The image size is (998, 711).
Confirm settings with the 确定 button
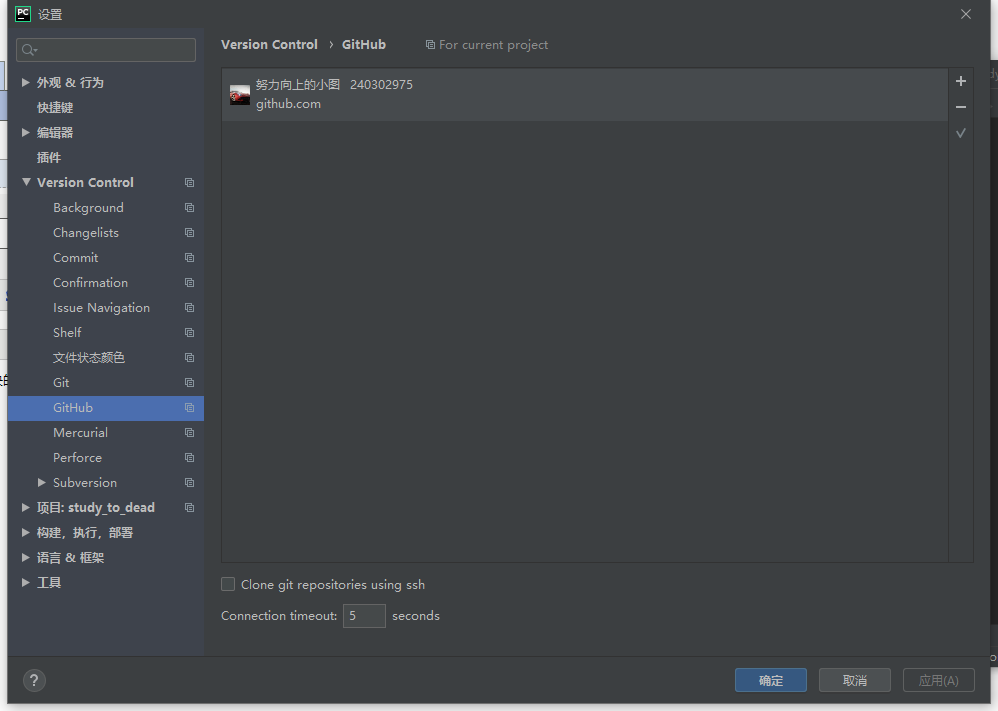click(771, 680)
